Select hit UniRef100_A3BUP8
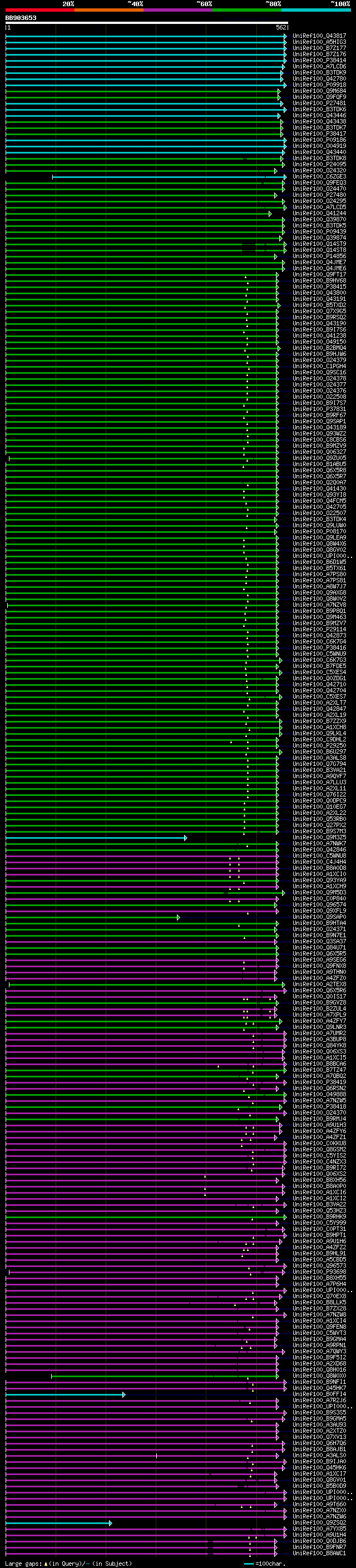 [319, 1039]
